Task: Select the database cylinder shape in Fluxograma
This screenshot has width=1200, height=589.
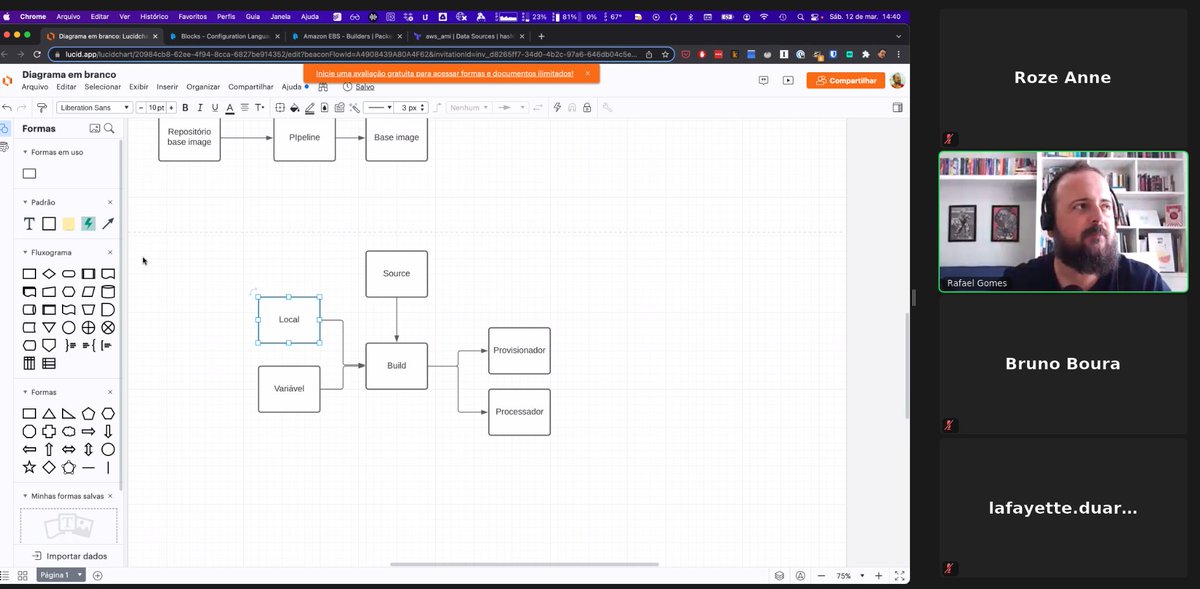Action: tap(108, 292)
